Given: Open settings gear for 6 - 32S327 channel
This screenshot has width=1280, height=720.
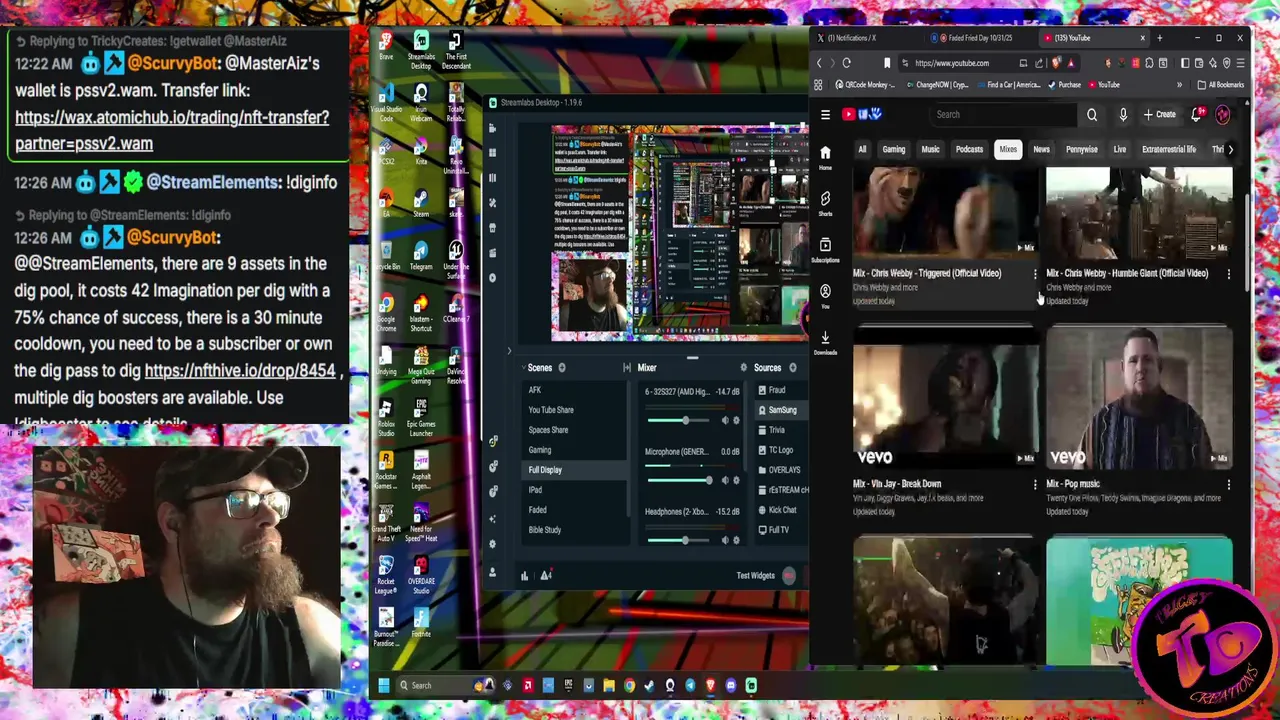Looking at the screenshot, I should (737, 421).
